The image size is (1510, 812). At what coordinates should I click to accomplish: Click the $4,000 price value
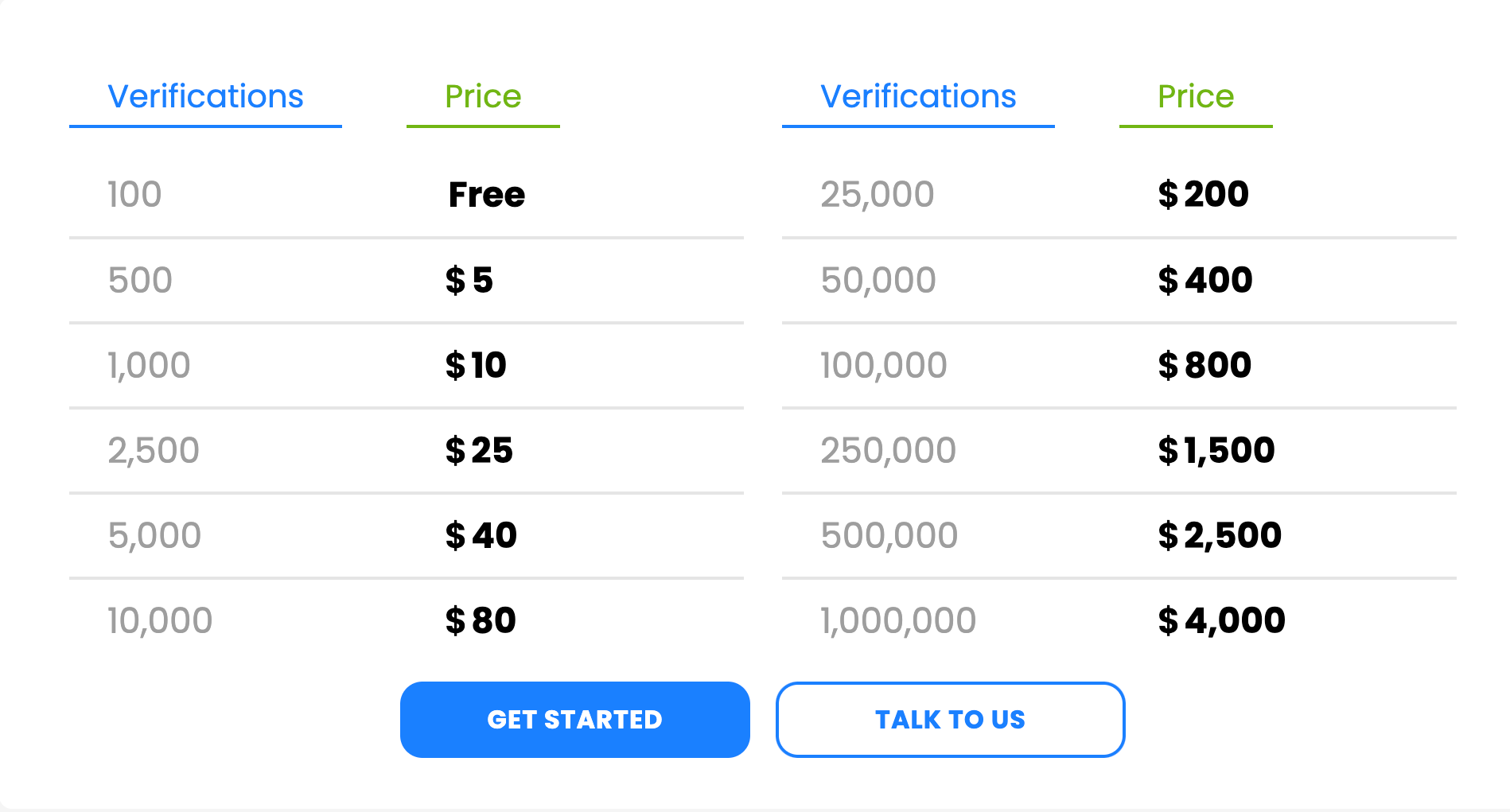click(1221, 621)
